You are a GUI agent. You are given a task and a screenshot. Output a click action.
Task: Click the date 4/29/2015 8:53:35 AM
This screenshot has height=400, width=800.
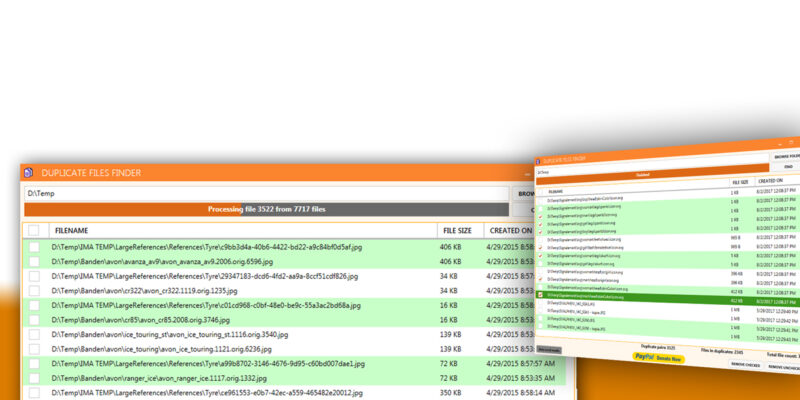click(x=520, y=379)
